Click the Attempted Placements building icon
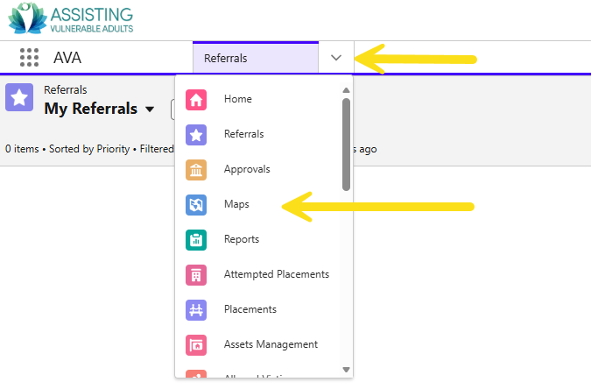The width and height of the screenshot is (592, 390). 196,275
